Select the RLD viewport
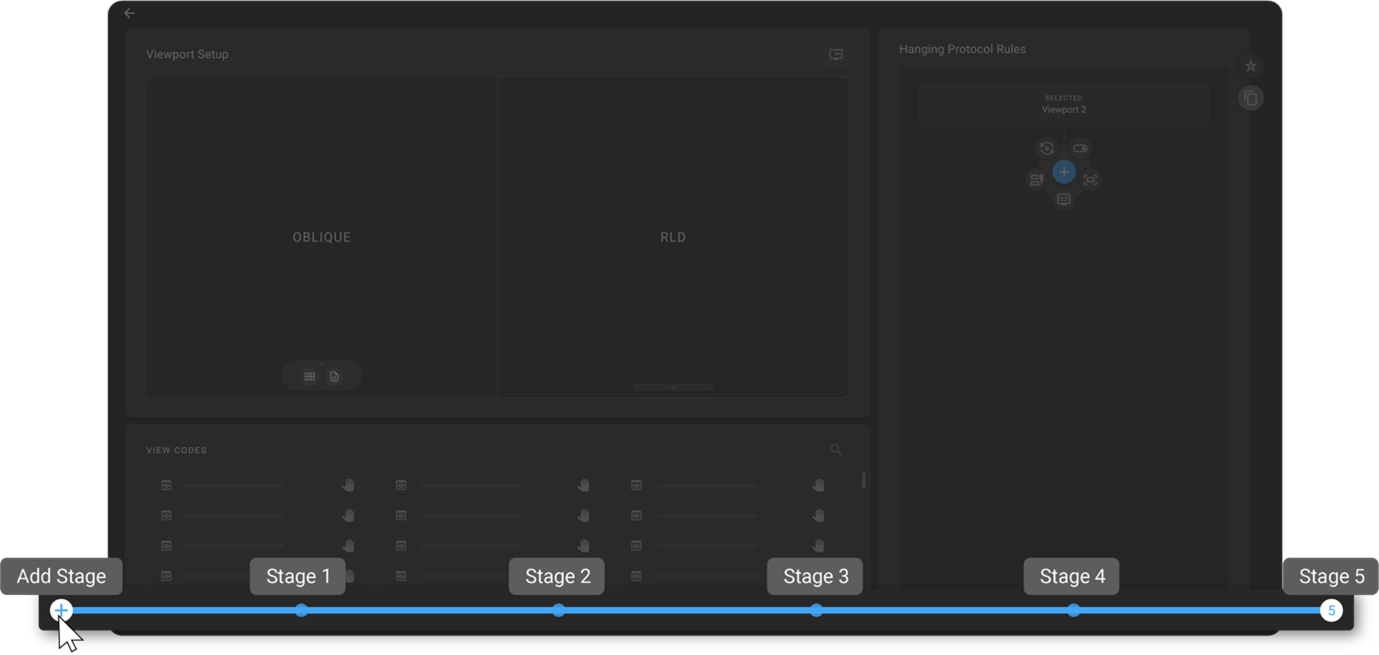1379x655 pixels. [x=673, y=237]
